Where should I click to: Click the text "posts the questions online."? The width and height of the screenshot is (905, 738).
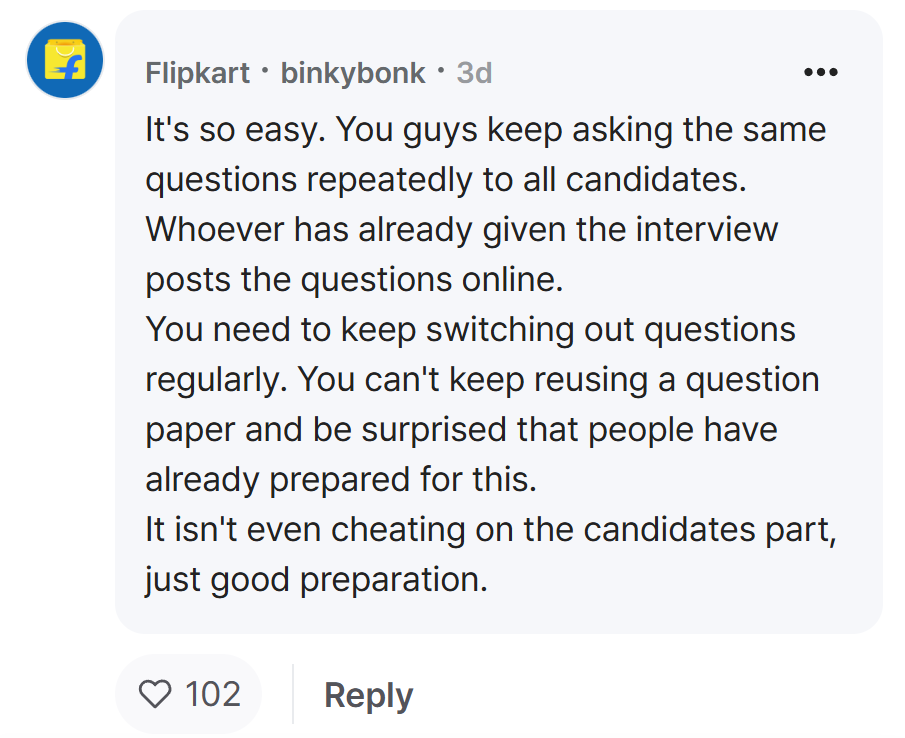(x=354, y=280)
